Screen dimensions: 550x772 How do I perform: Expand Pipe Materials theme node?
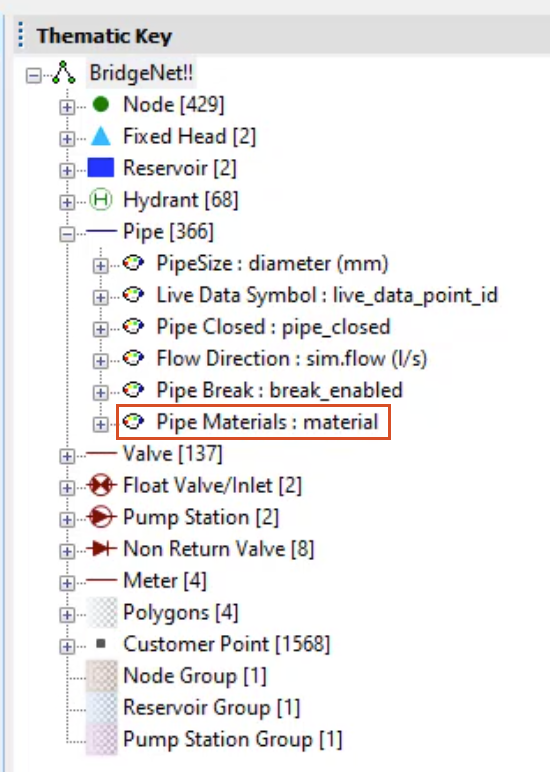pyautogui.click(x=100, y=424)
